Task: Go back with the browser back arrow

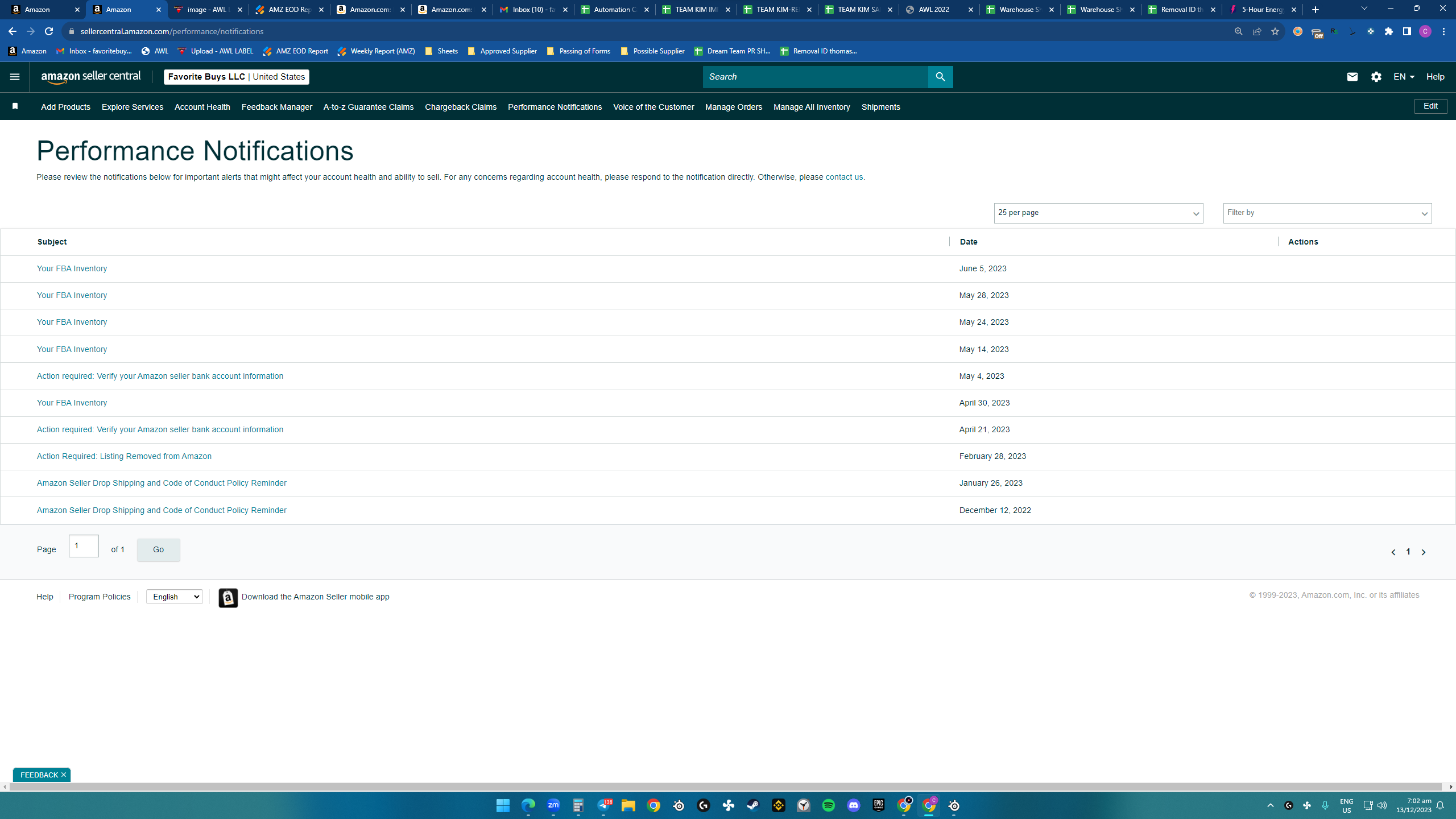Action: [x=13, y=31]
